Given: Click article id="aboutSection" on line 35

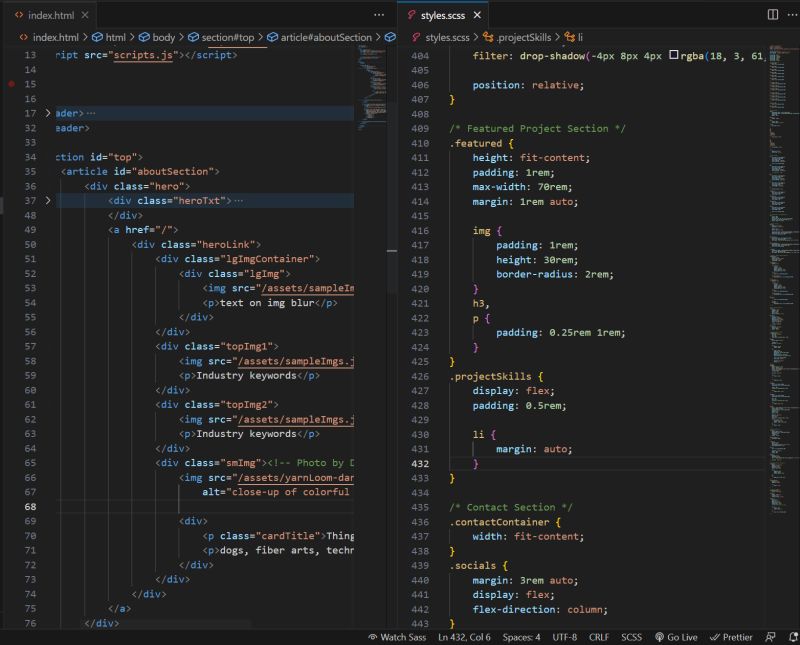Looking at the screenshot, I should tap(140, 171).
